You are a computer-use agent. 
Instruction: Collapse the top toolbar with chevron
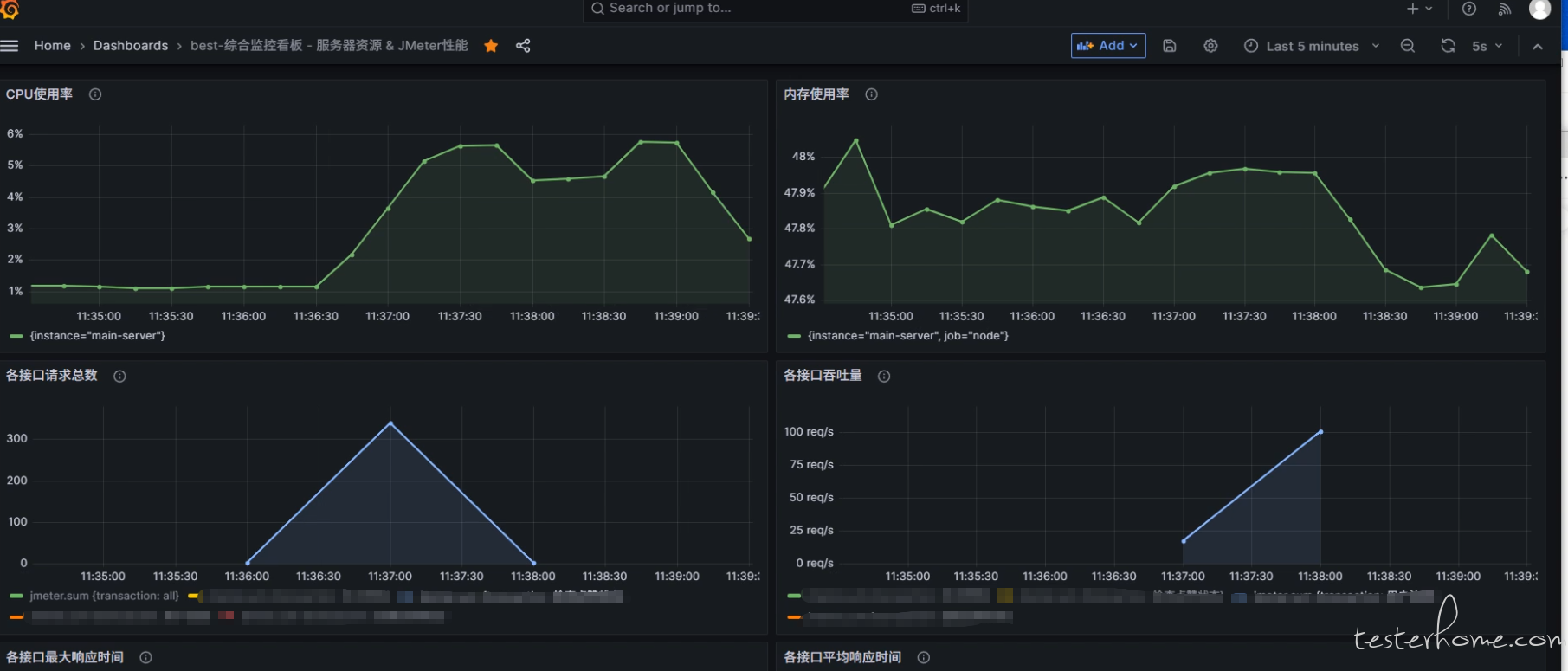[1538, 46]
